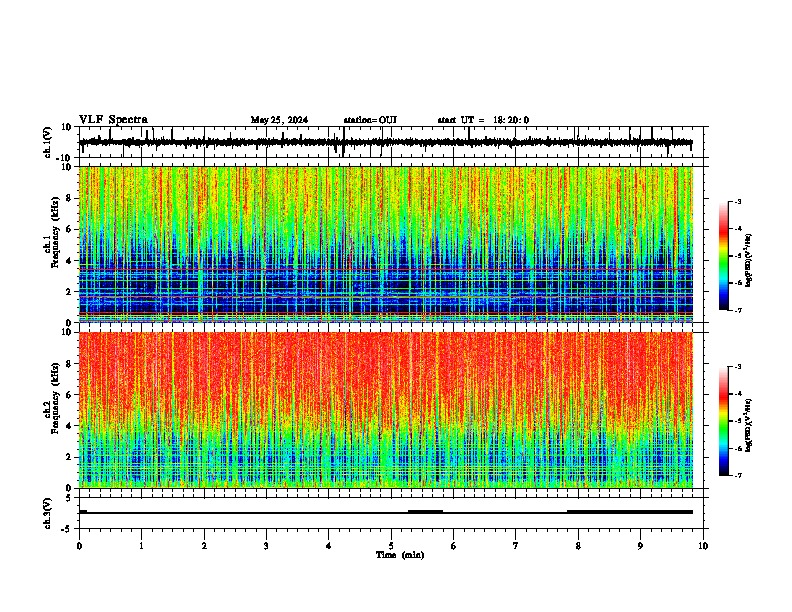792x612 pixels.
Task: Click the "-7" tick on ch.2 colorbar
Action: (x=737, y=476)
